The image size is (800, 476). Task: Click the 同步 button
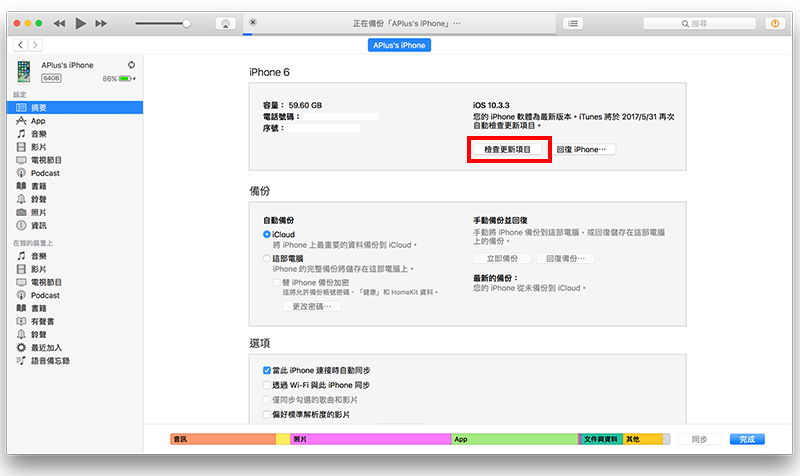click(699, 439)
